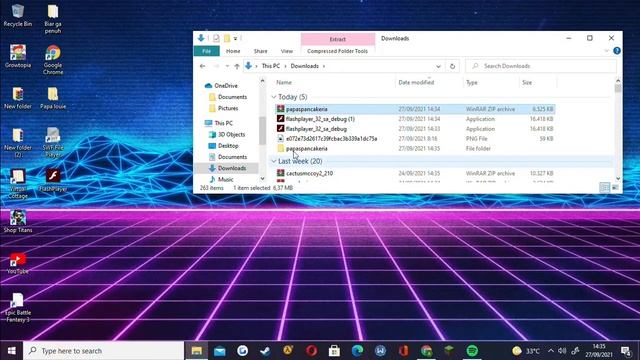Viewport: 640px width, 360px height.
Task: Open the Biar ga penuh folder icon
Action: 53,19
